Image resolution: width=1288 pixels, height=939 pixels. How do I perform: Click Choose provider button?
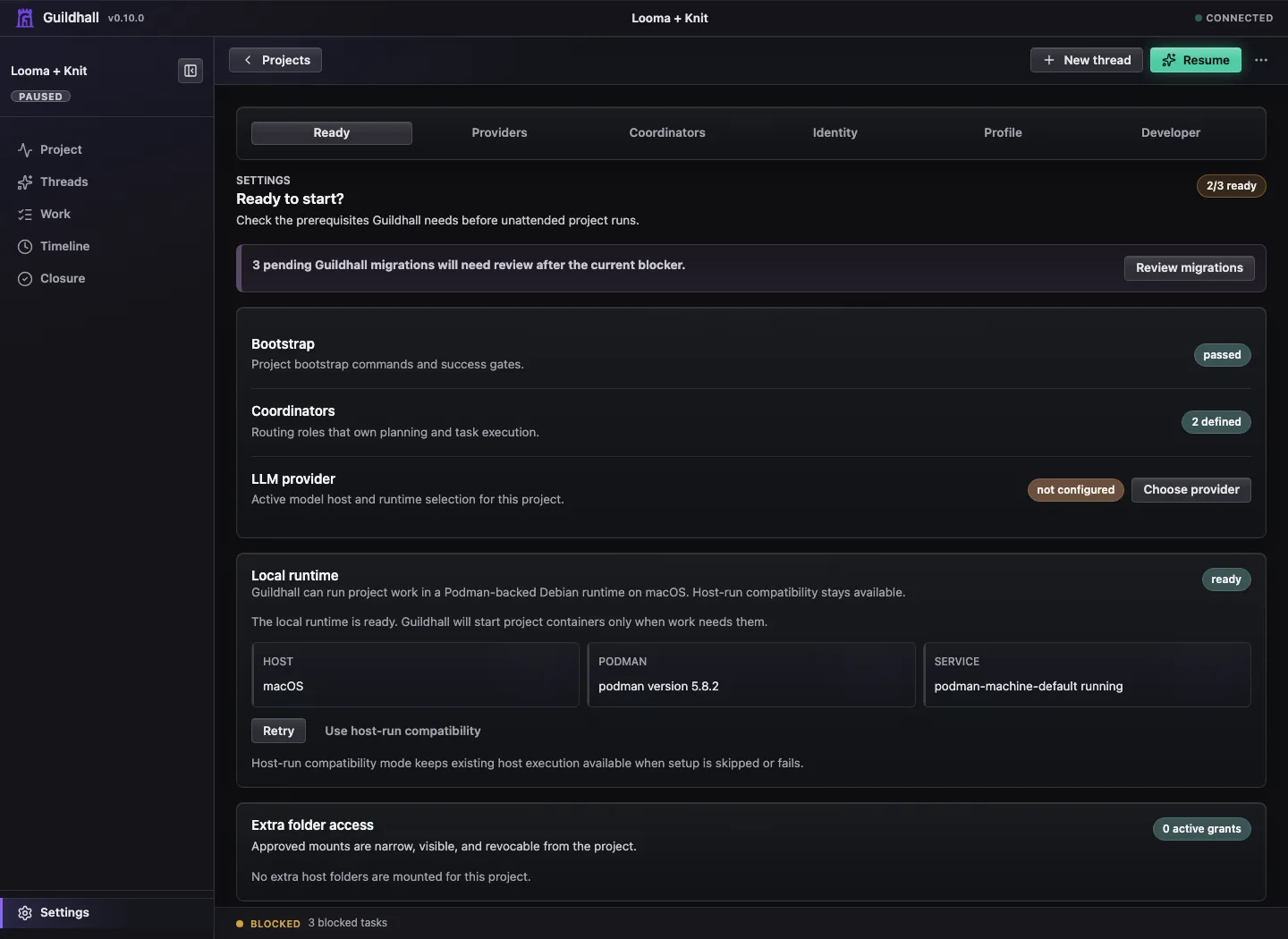(x=1191, y=489)
